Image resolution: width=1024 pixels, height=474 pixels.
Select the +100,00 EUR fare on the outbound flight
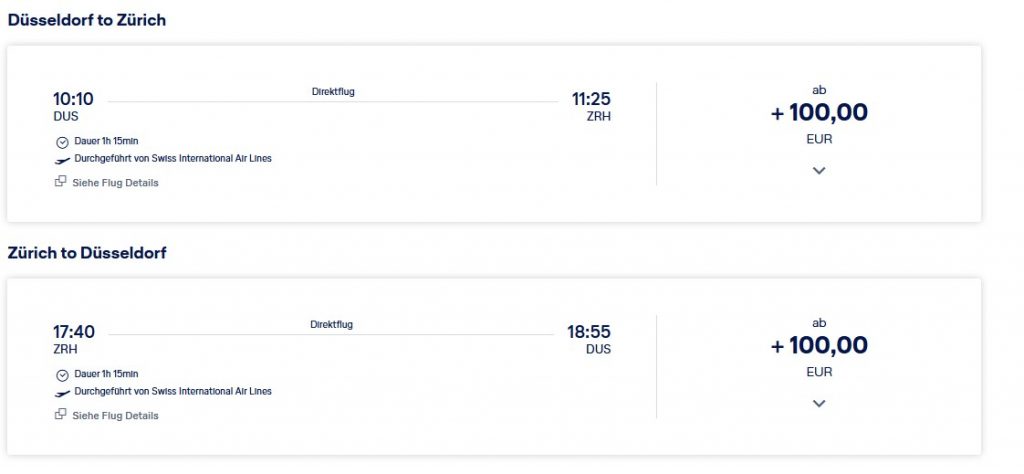819,113
